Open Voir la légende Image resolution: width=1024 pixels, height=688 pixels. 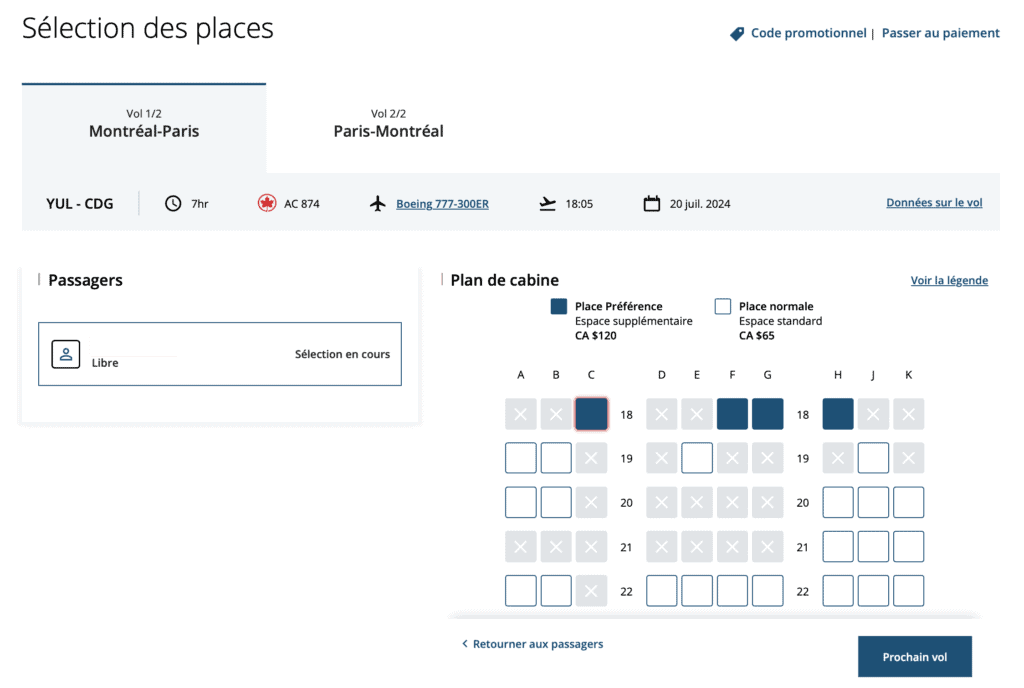[x=948, y=280]
